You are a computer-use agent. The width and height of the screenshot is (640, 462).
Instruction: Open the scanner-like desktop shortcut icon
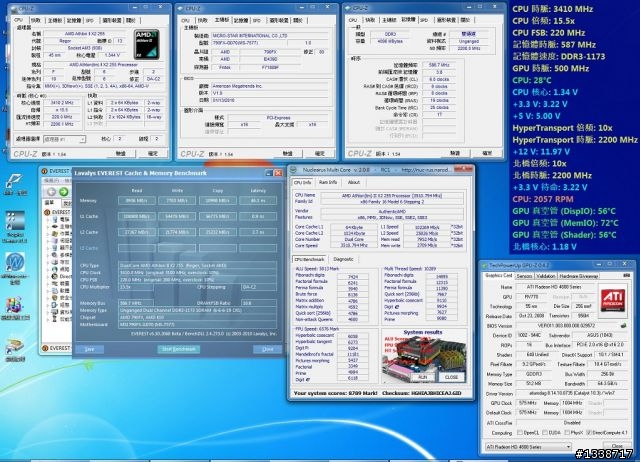pyautogui.click(x=15, y=346)
